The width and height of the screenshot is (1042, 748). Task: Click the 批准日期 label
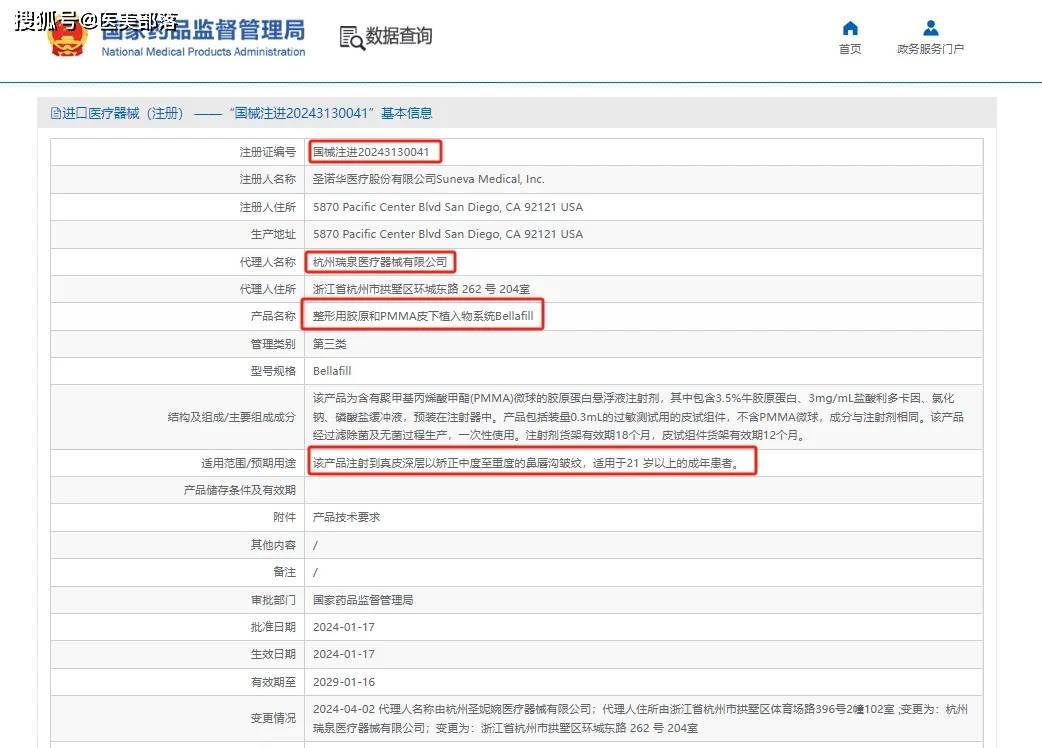coord(273,627)
